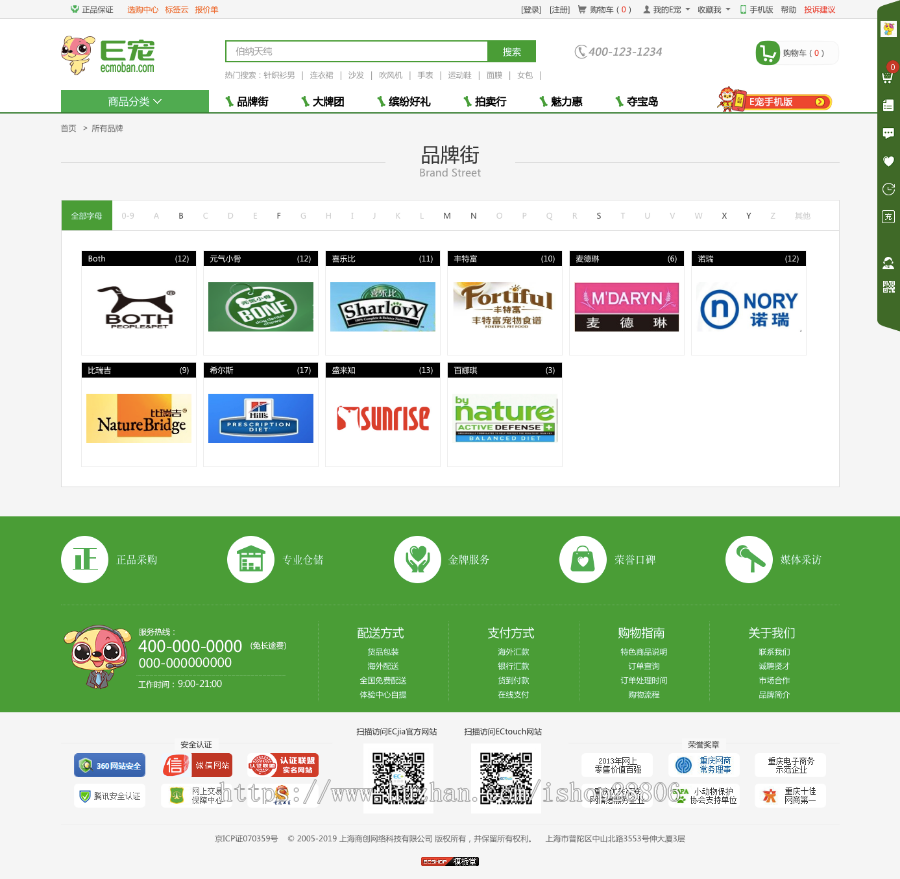Open the Sharlovy brand card
Screen dimensions: 900x879
(383, 303)
